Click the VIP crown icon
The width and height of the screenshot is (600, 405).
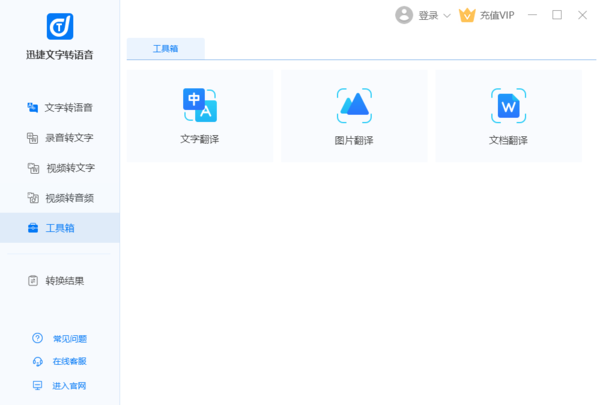pos(467,15)
